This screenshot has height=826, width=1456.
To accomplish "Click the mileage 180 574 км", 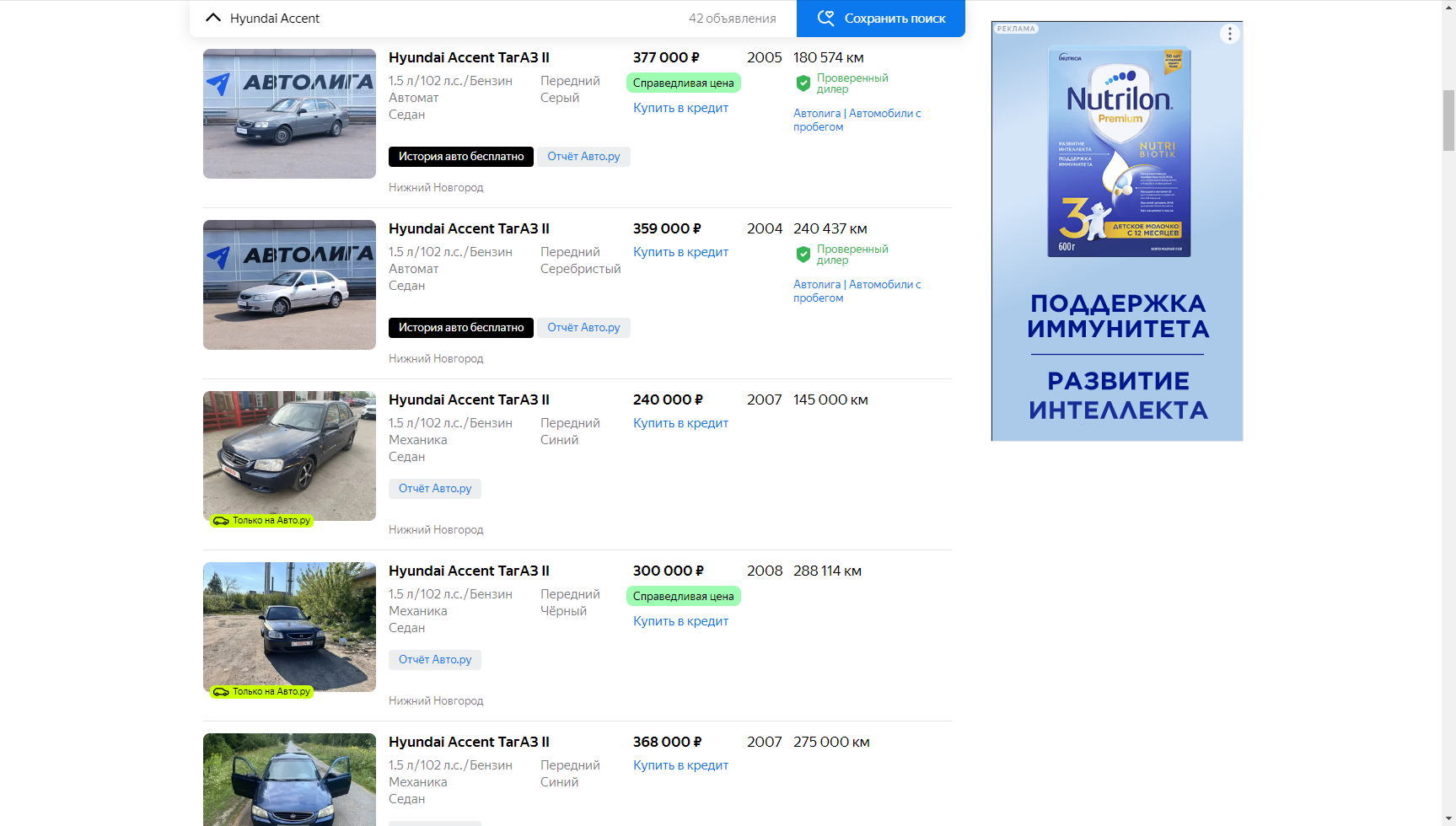I will point(829,57).
